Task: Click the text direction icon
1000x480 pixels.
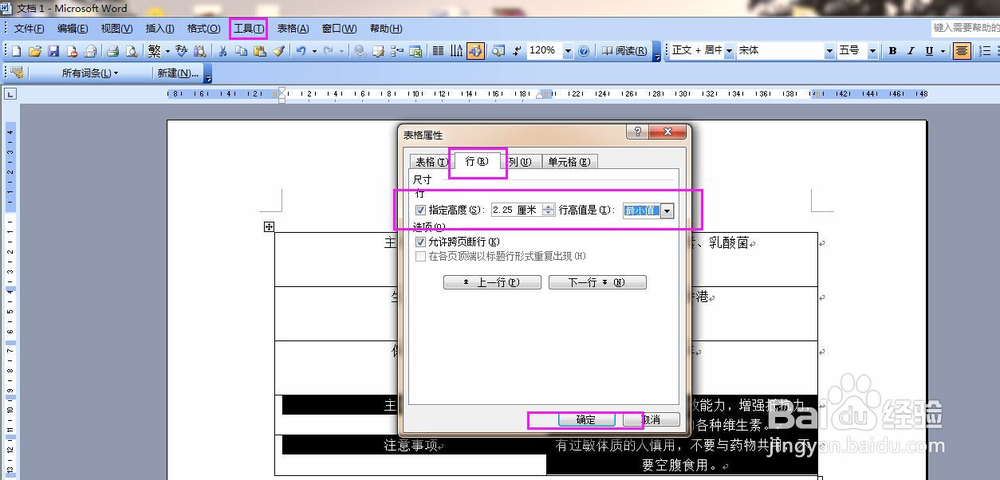Action: click(x=456, y=51)
